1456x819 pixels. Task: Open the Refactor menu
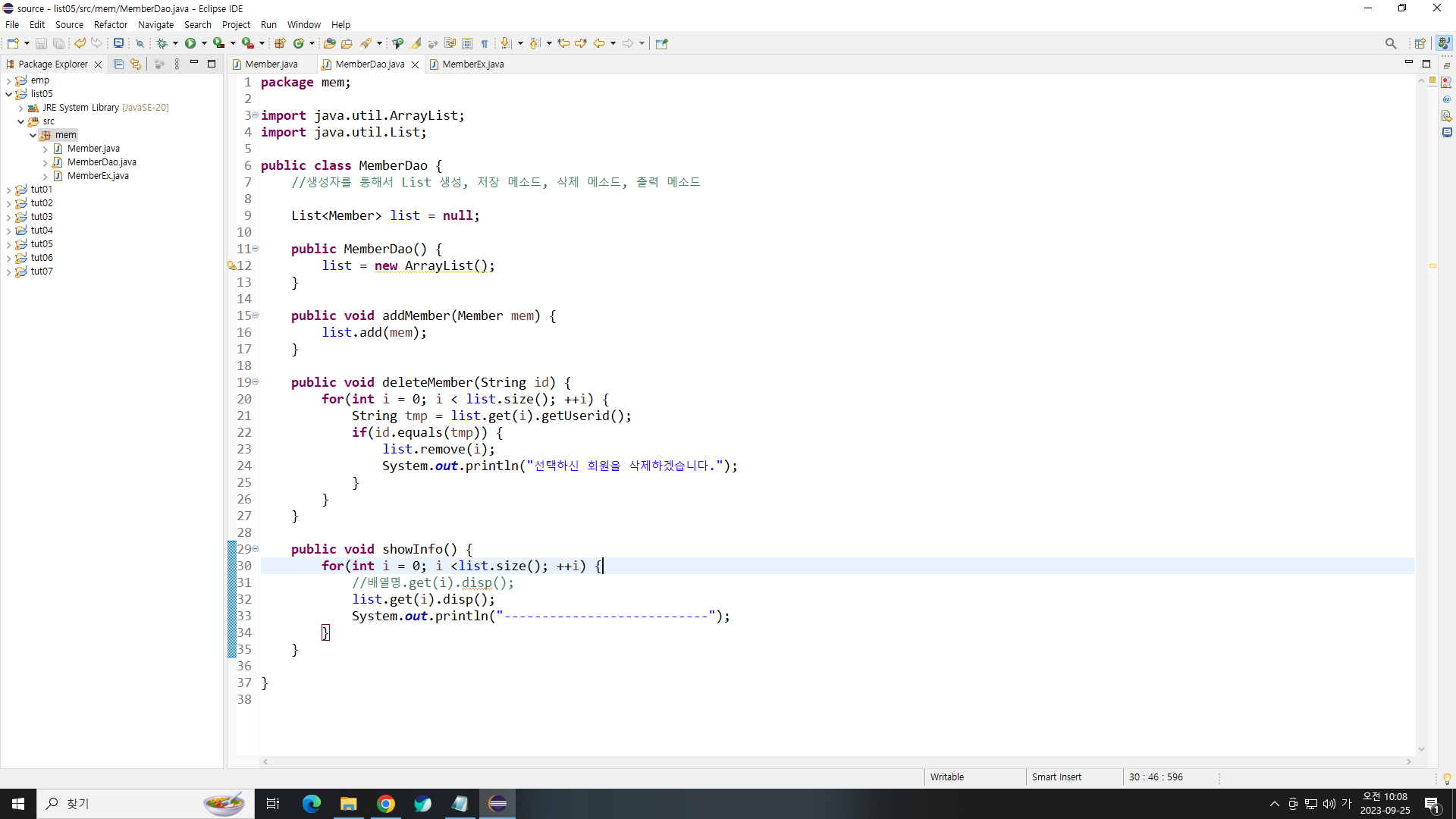pos(111,24)
